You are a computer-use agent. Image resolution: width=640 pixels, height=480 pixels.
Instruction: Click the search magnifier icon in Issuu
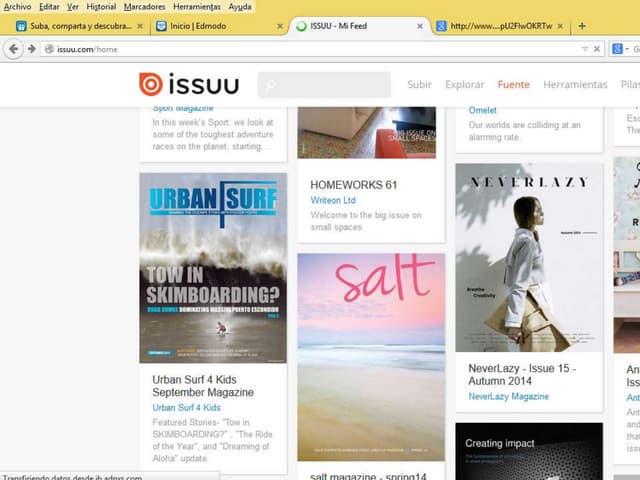270,85
